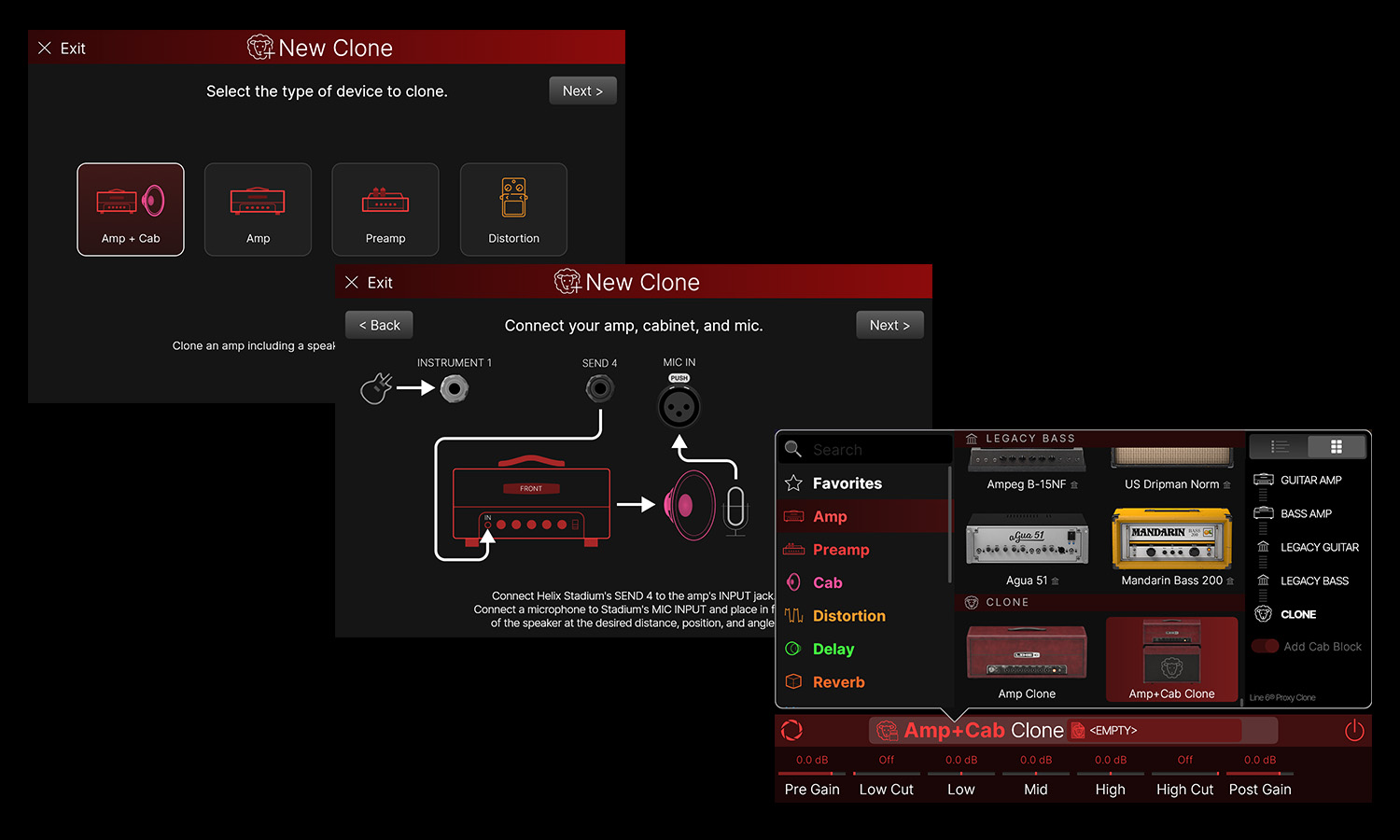The image size is (1400, 840).
Task: Jump to CLONE subcategory
Action: [1285, 614]
